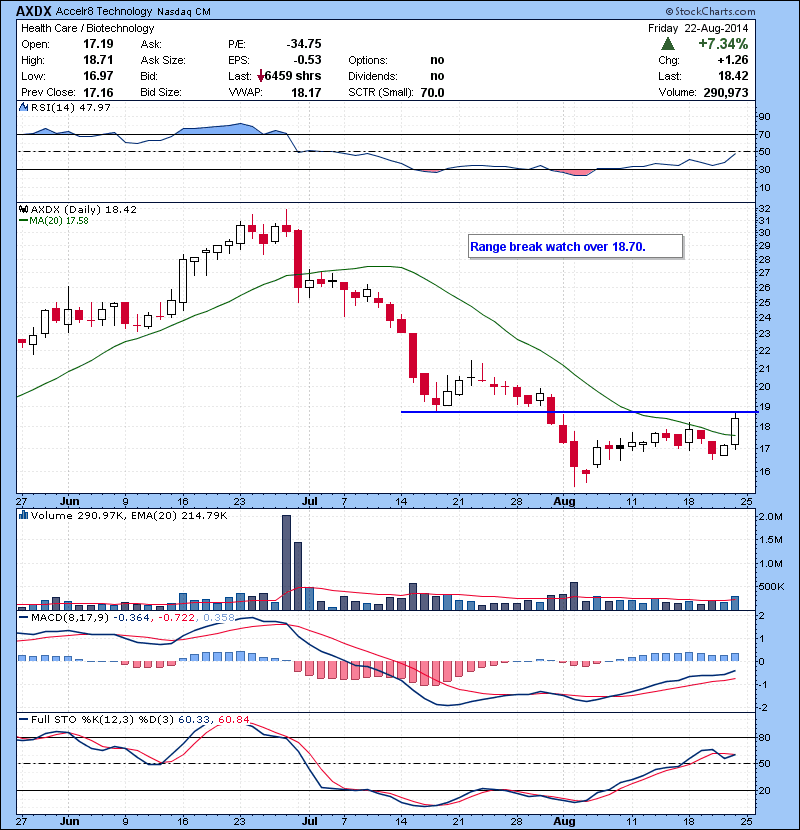This screenshot has height=830, width=800.
Task: Click the Low value 16.97
Action: click(x=98, y=76)
